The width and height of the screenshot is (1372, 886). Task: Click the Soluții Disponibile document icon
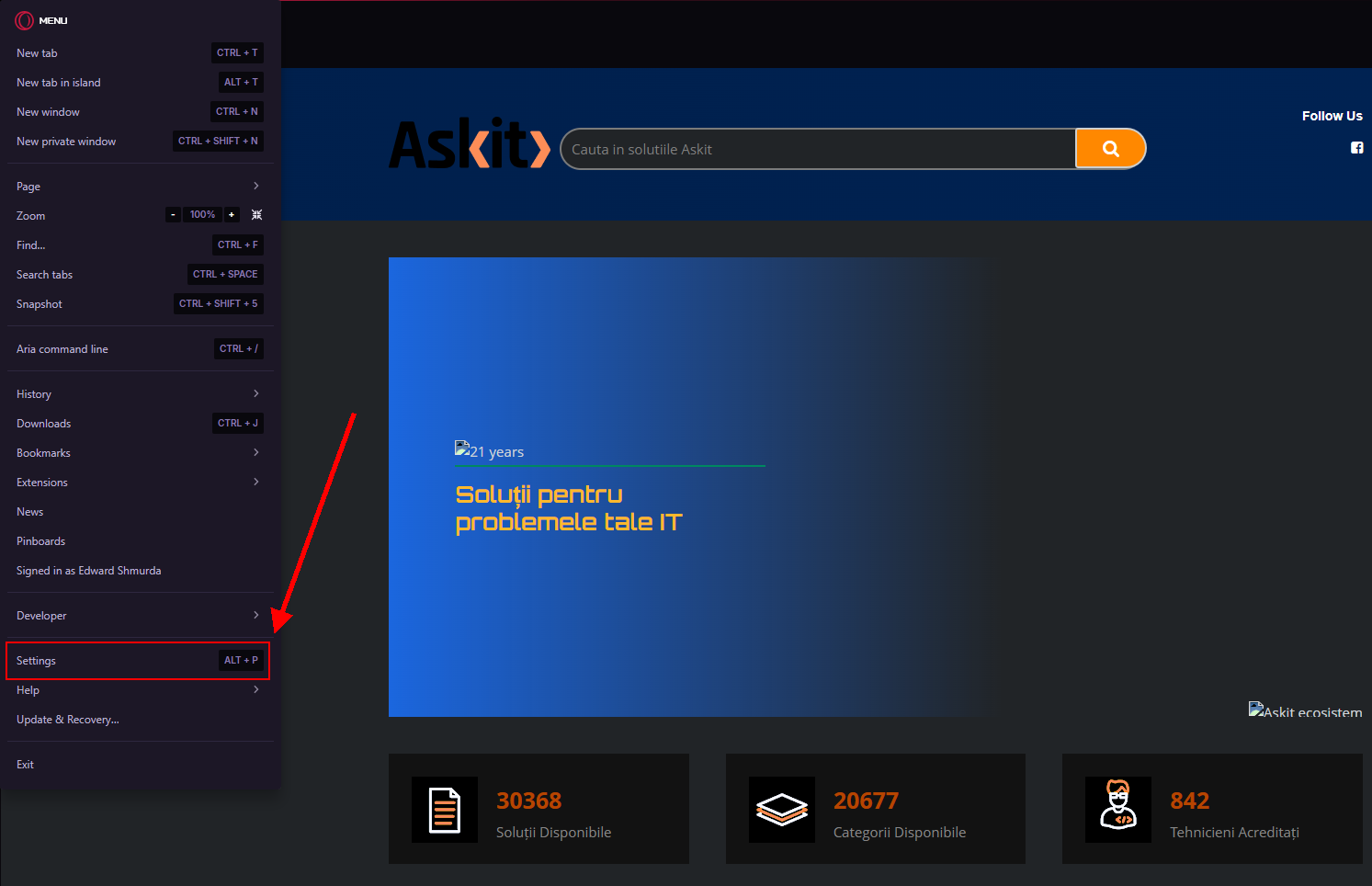pyautogui.click(x=445, y=810)
